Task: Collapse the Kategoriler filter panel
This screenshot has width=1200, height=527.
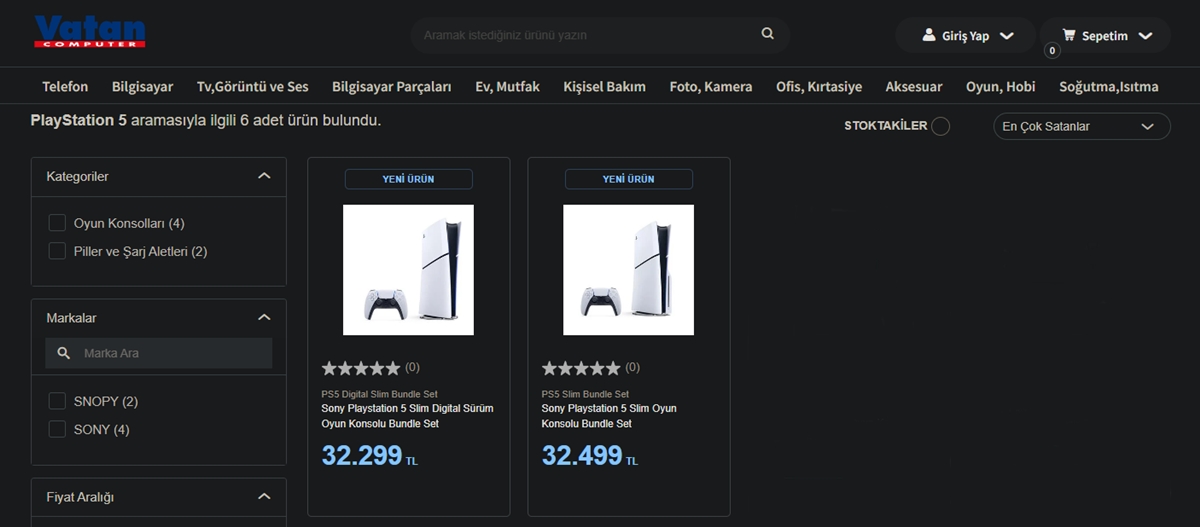Action: pos(264,176)
